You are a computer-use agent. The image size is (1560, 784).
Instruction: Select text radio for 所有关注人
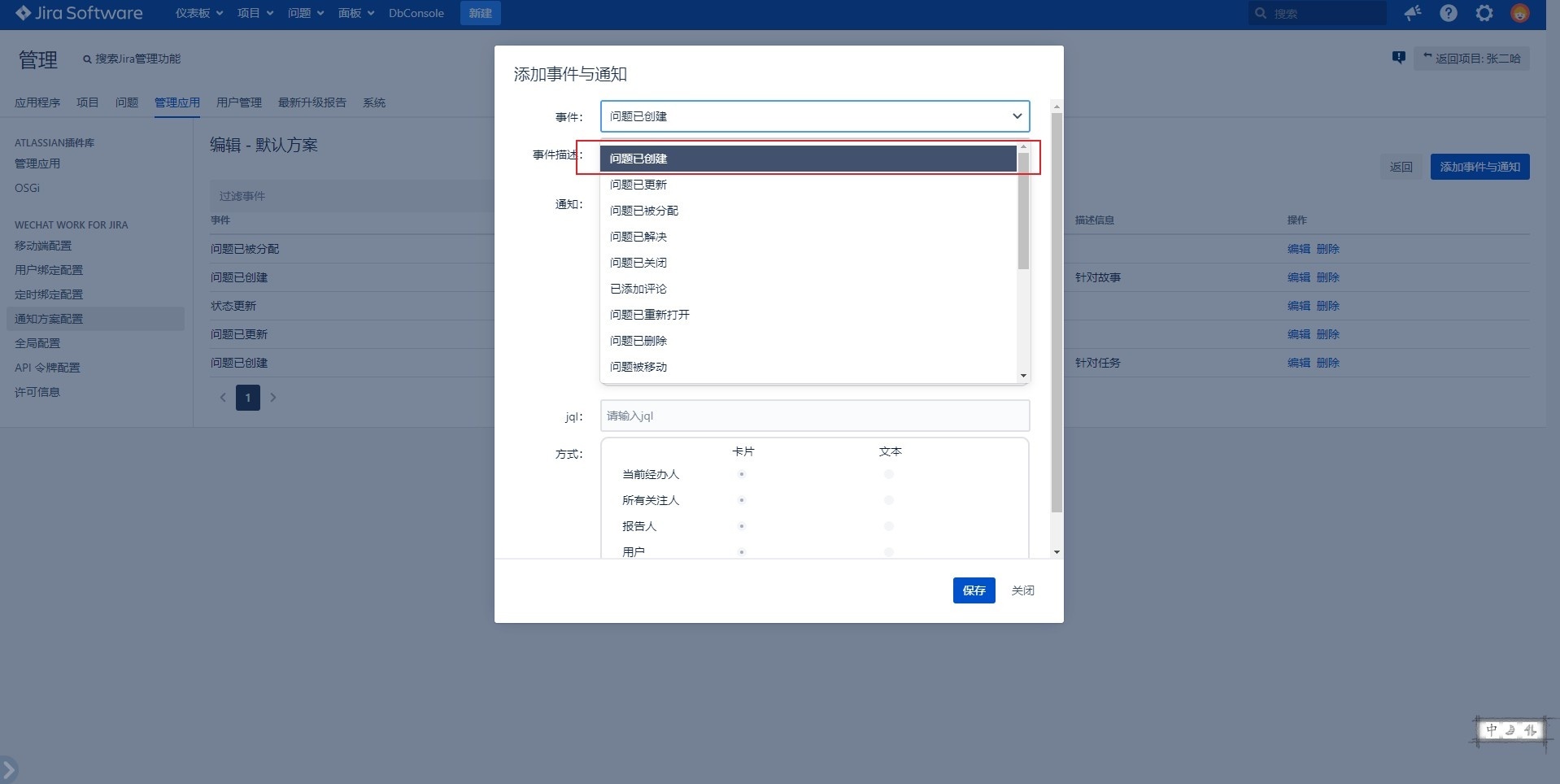(889, 500)
